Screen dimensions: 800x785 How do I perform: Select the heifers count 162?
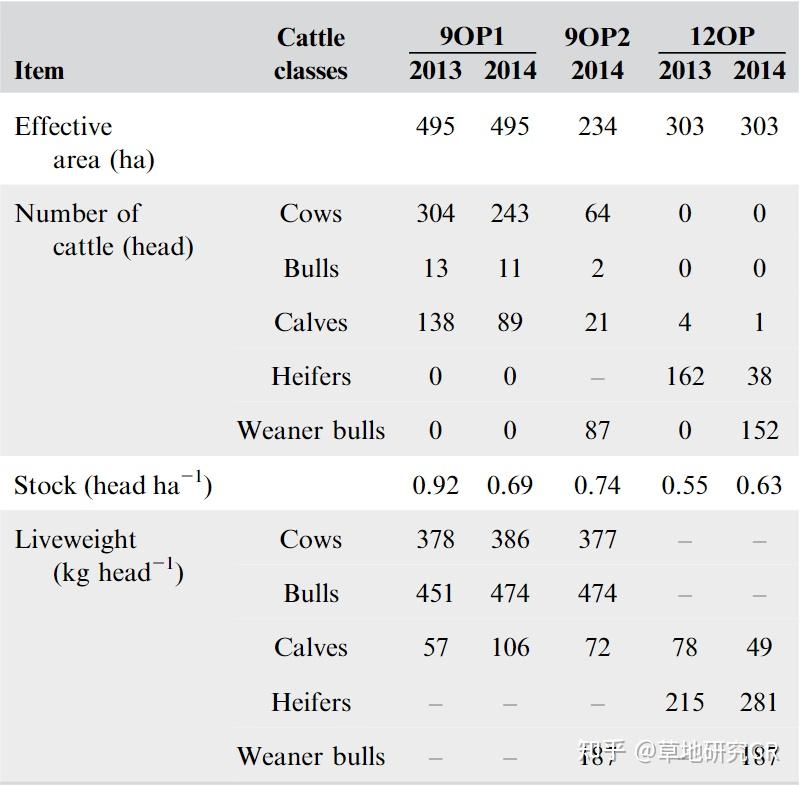pyautogui.click(x=684, y=377)
